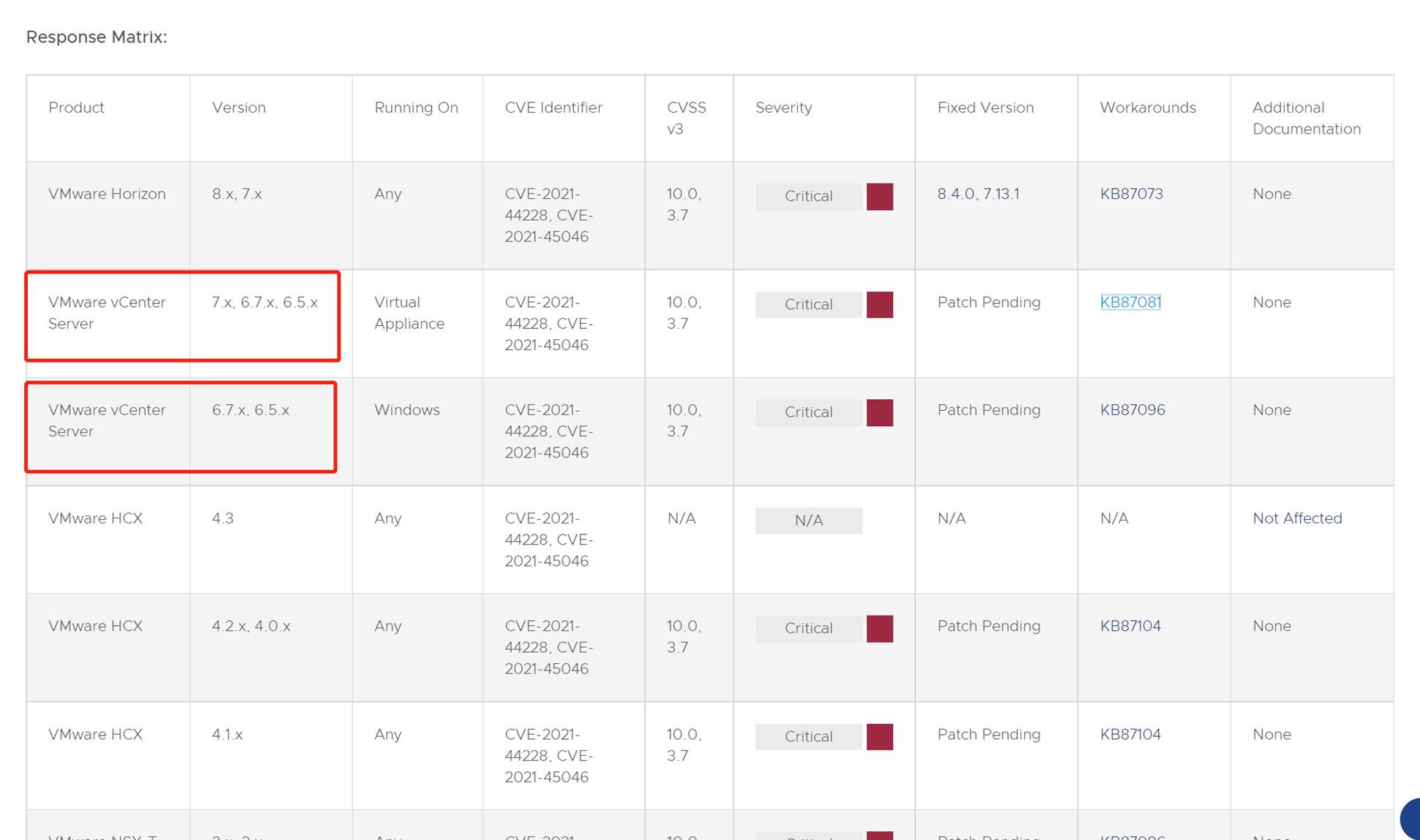Open KB87104 link for HCX 4.2.x row
1420x840 pixels.
tap(1130, 626)
